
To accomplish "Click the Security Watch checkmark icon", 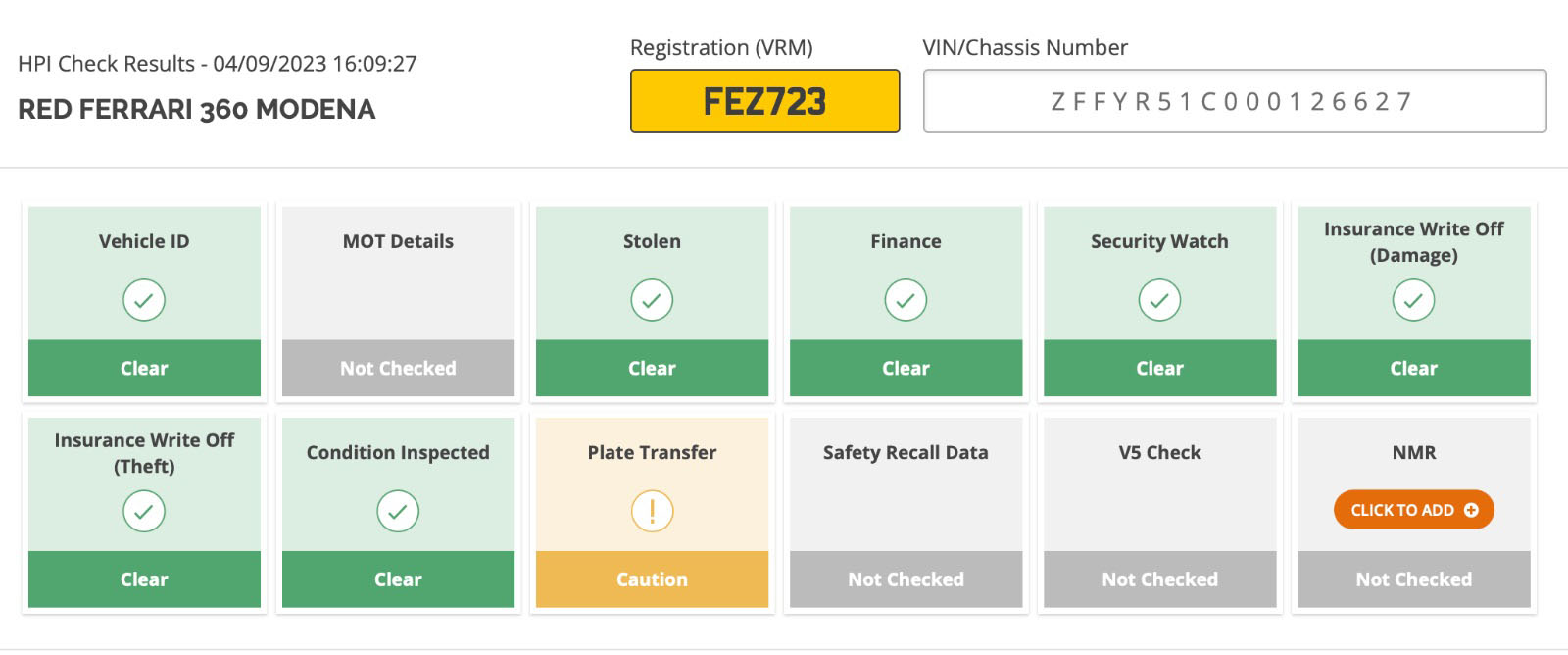I will (x=1159, y=300).
